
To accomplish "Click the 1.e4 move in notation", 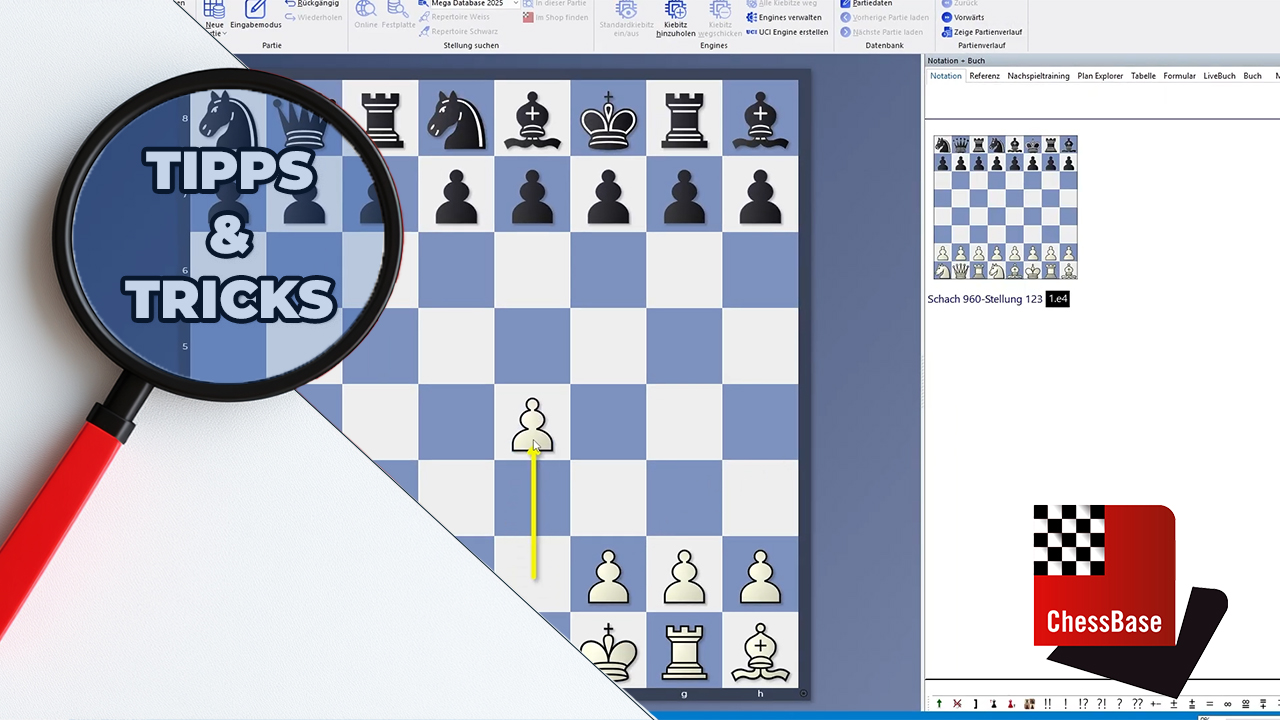I will point(1058,299).
